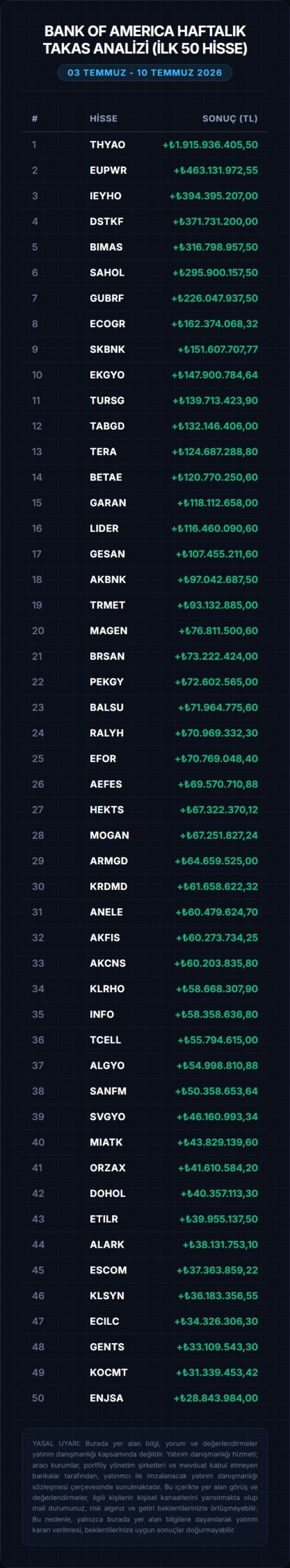Select the BIMAS ticker
The image size is (290, 1568).
(x=106, y=247)
